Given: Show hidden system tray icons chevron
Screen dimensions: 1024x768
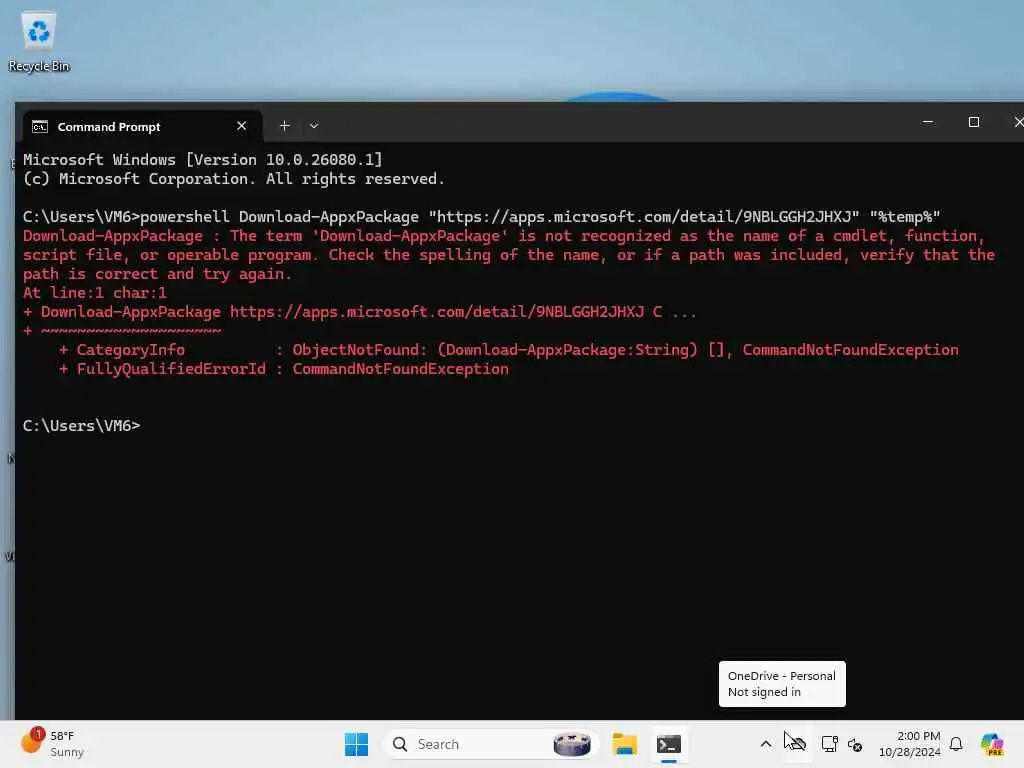Looking at the screenshot, I should pyautogui.click(x=765, y=744).
